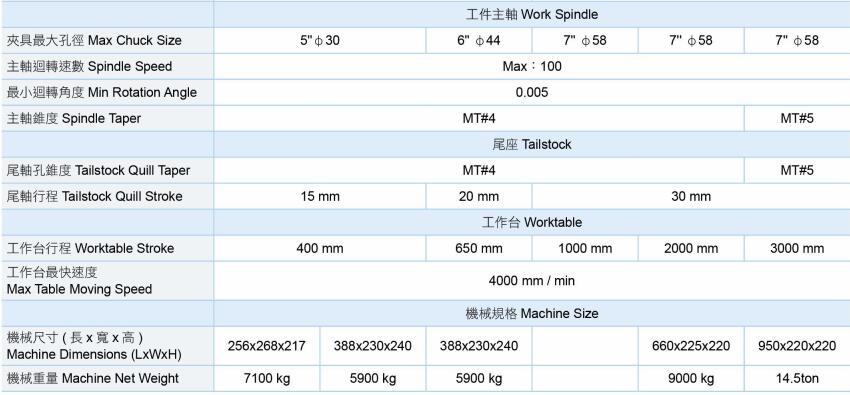
Task: Click the Work Spindle section header
Action: click(532, 15)
